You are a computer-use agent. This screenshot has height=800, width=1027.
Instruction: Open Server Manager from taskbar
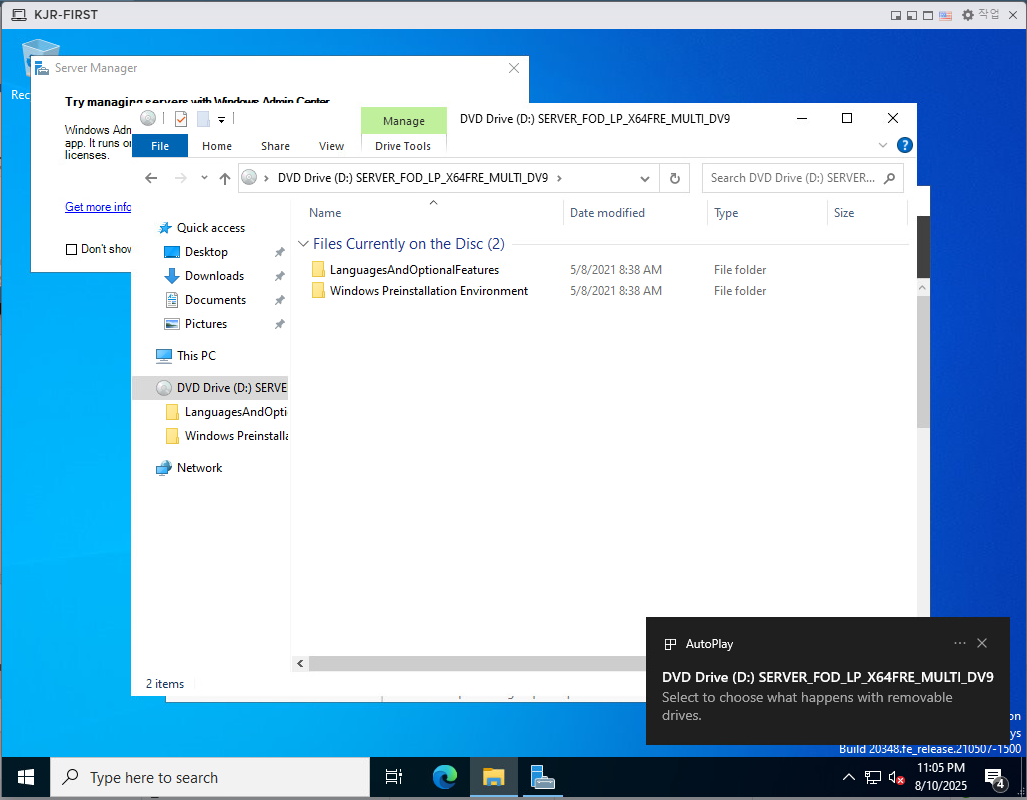click(542, 778)
